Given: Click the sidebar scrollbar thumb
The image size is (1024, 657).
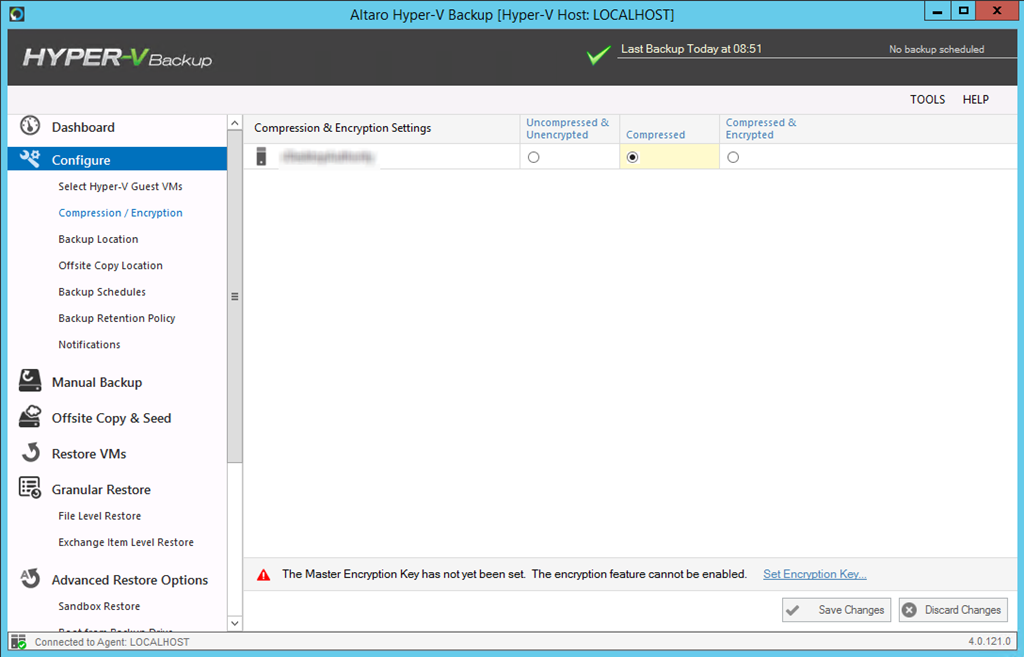Looking at the screenshot, I should pos(234,296).
